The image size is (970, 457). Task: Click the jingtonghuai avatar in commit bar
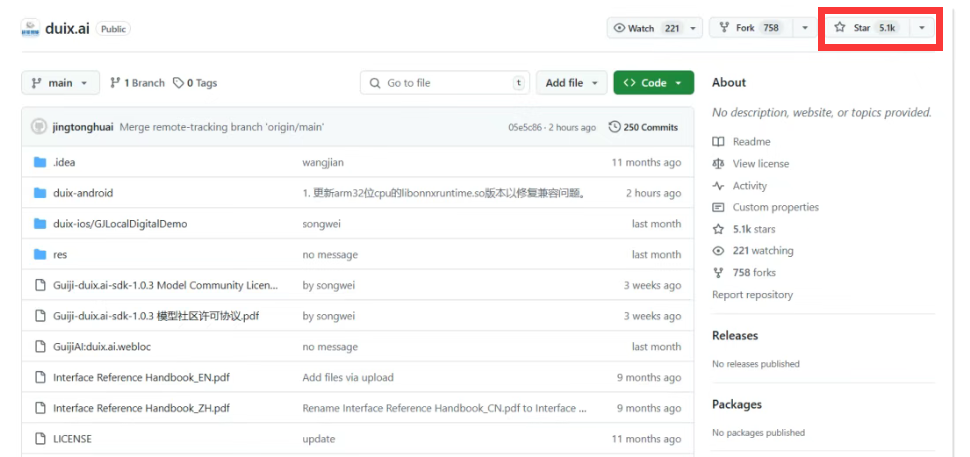point(38,127)
